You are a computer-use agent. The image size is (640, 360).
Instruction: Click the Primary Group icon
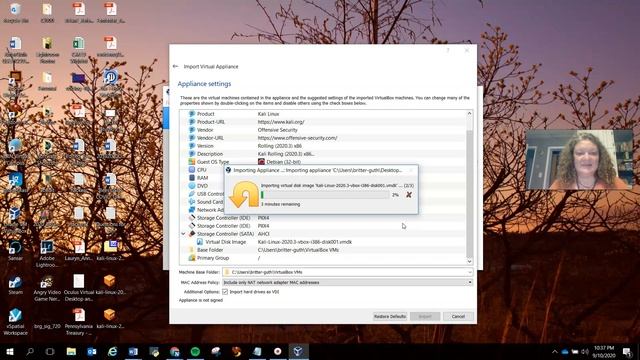pos(192,258)
